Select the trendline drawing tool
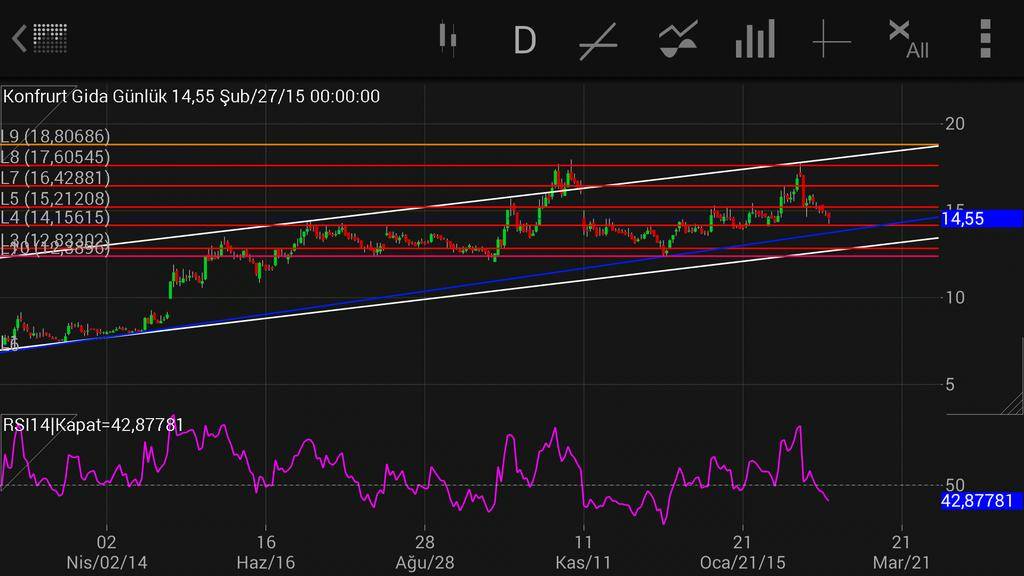1024x576 pixels. (598, 41)
